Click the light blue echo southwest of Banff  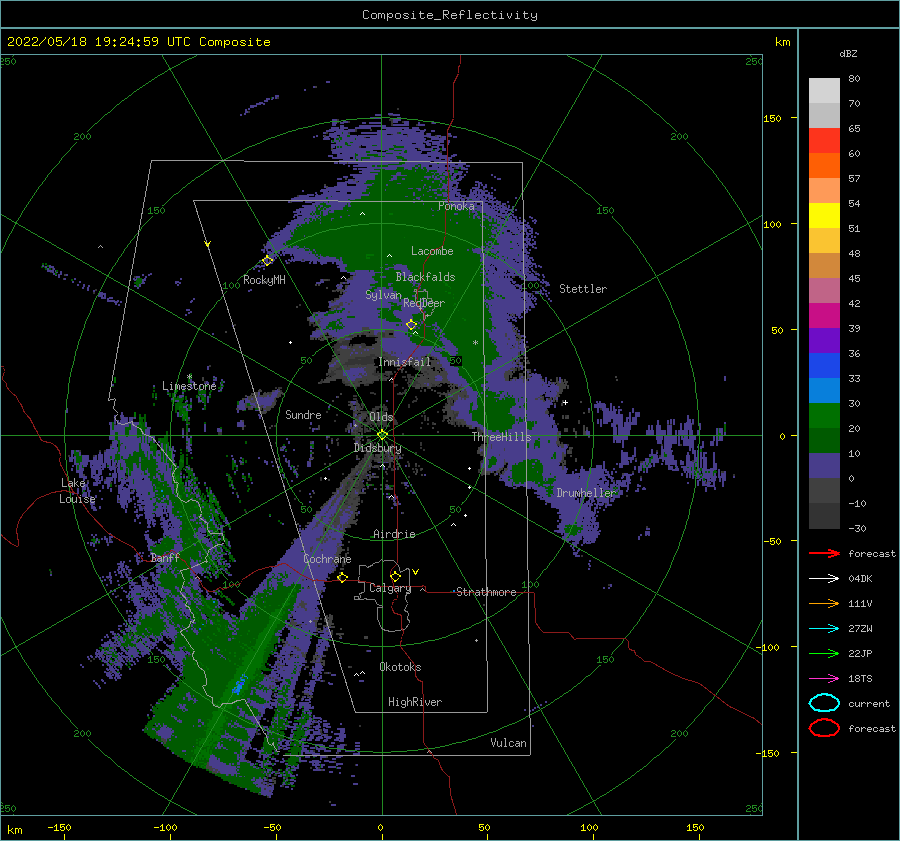pos(241,684)
